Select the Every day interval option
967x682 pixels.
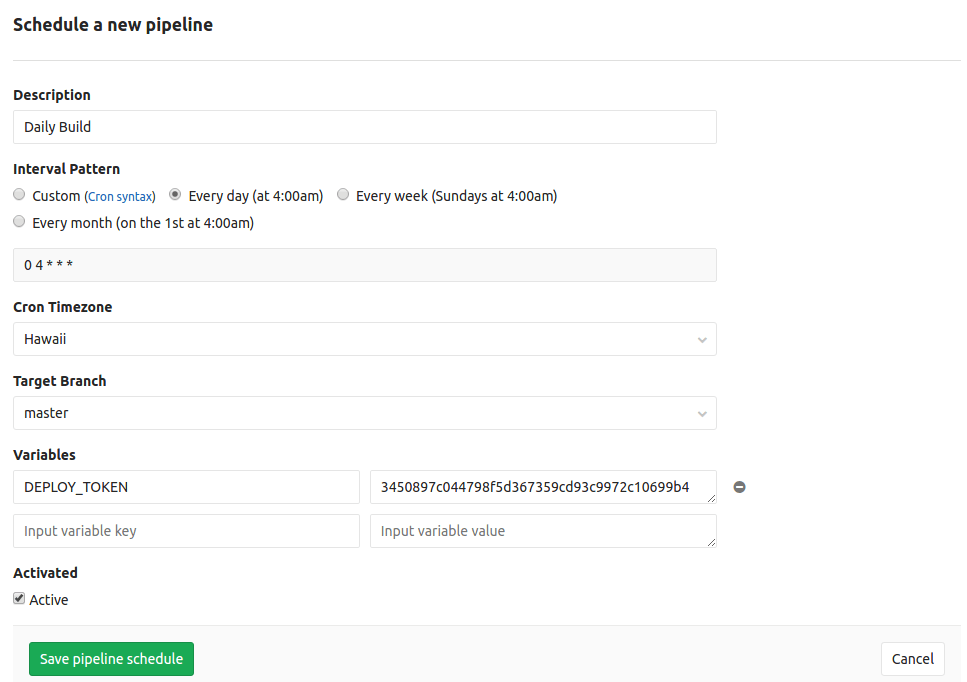point(175,194)
